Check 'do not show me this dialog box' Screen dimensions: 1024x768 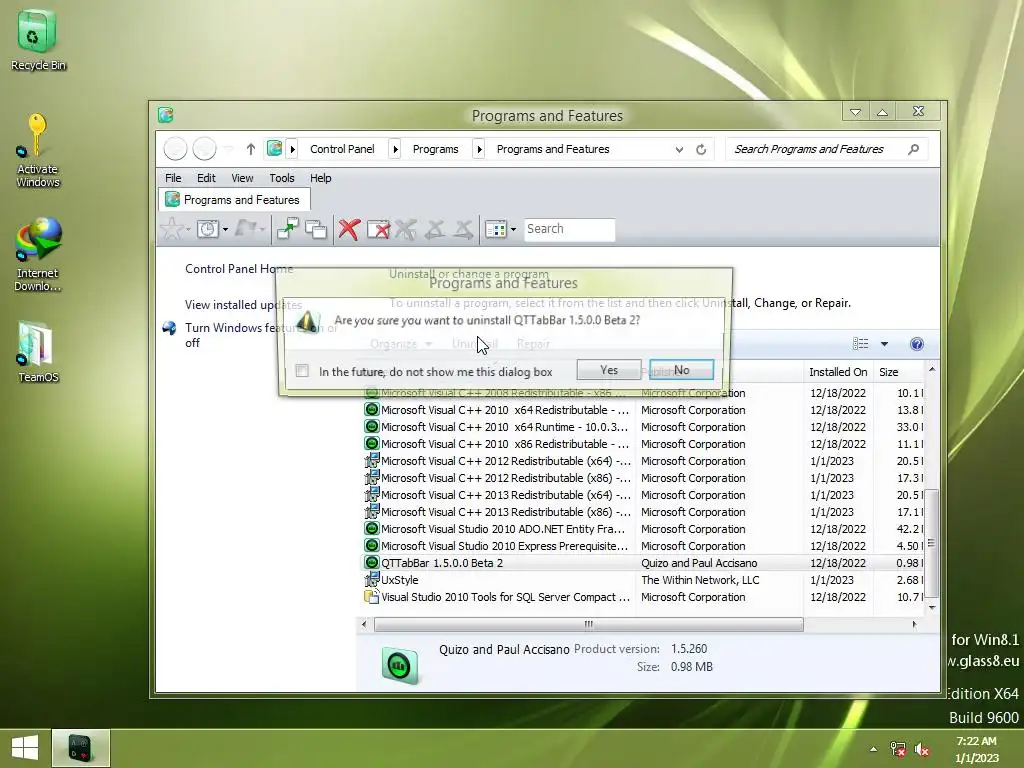302,371
